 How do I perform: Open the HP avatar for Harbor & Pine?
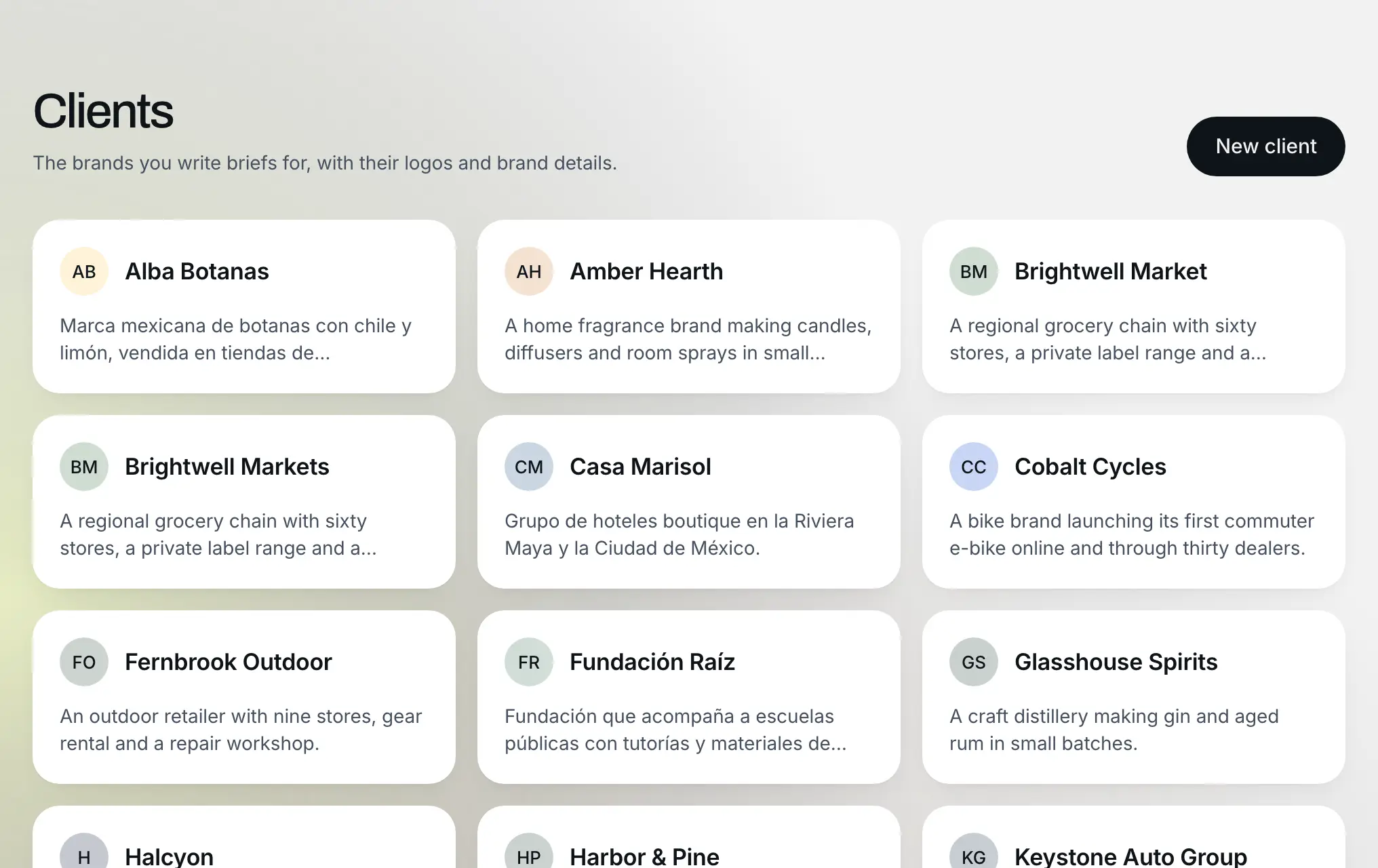(529, 852)
